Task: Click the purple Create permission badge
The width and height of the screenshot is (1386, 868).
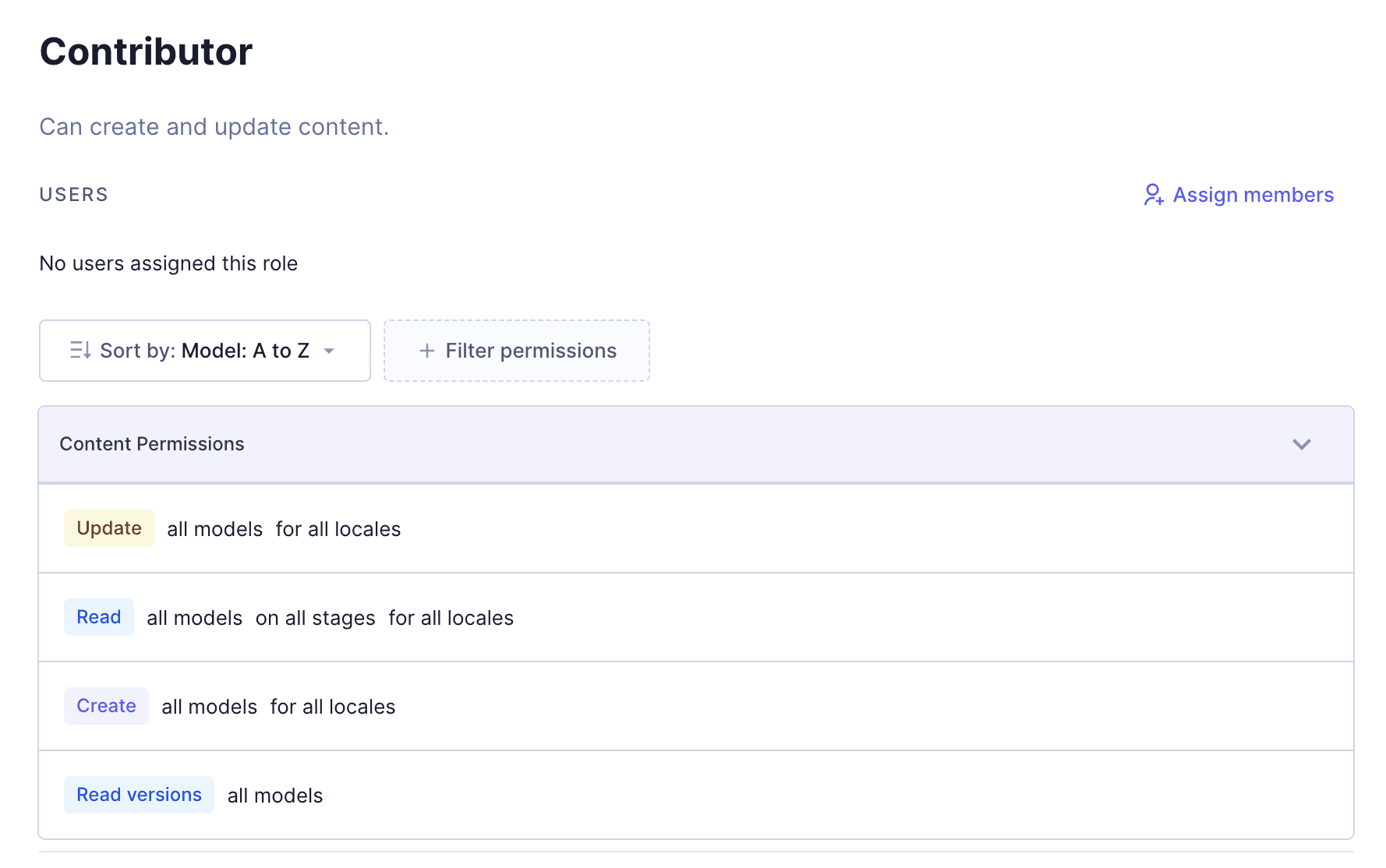Action: coord(106,706)
